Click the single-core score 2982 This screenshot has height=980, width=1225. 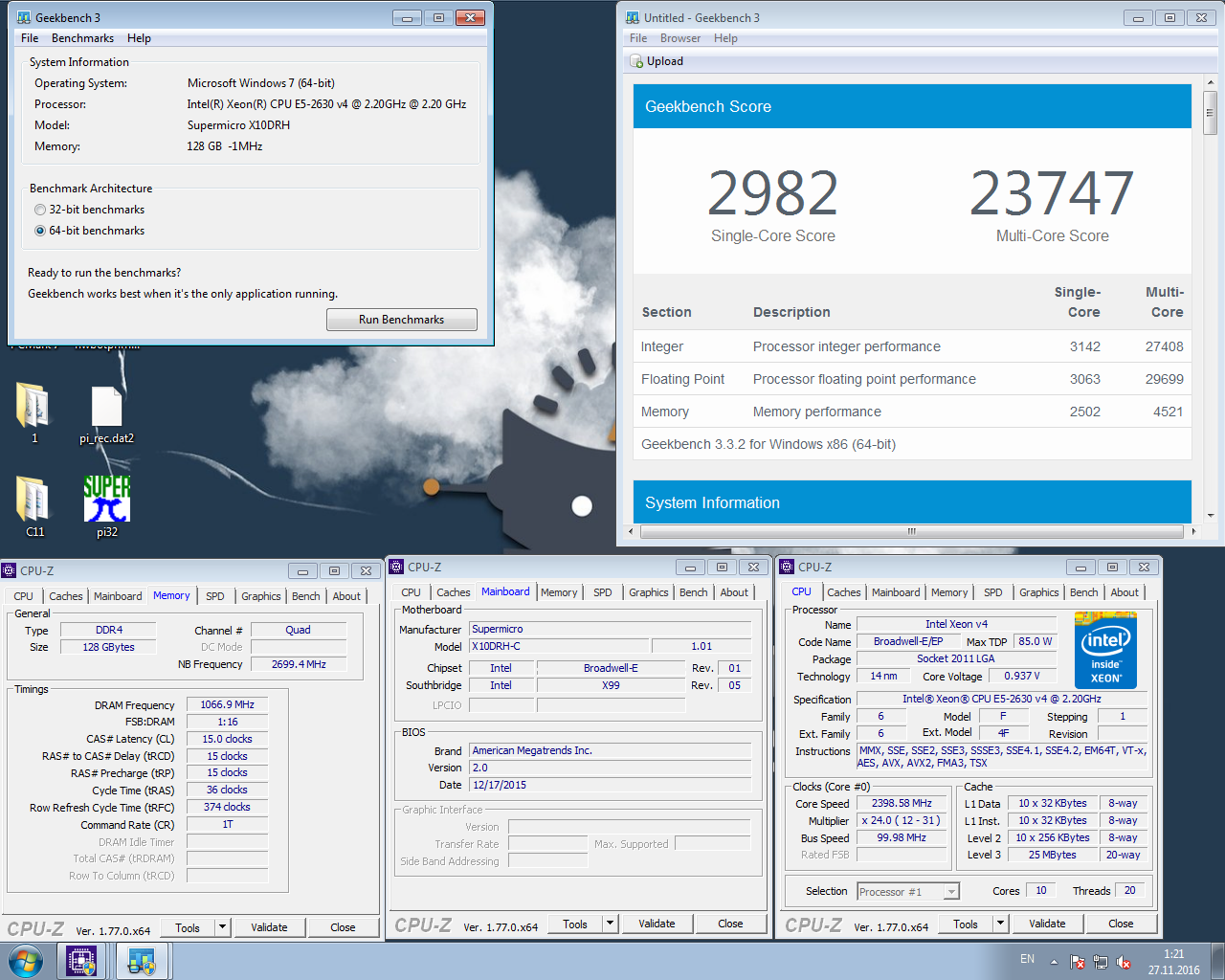coord(772,193)
